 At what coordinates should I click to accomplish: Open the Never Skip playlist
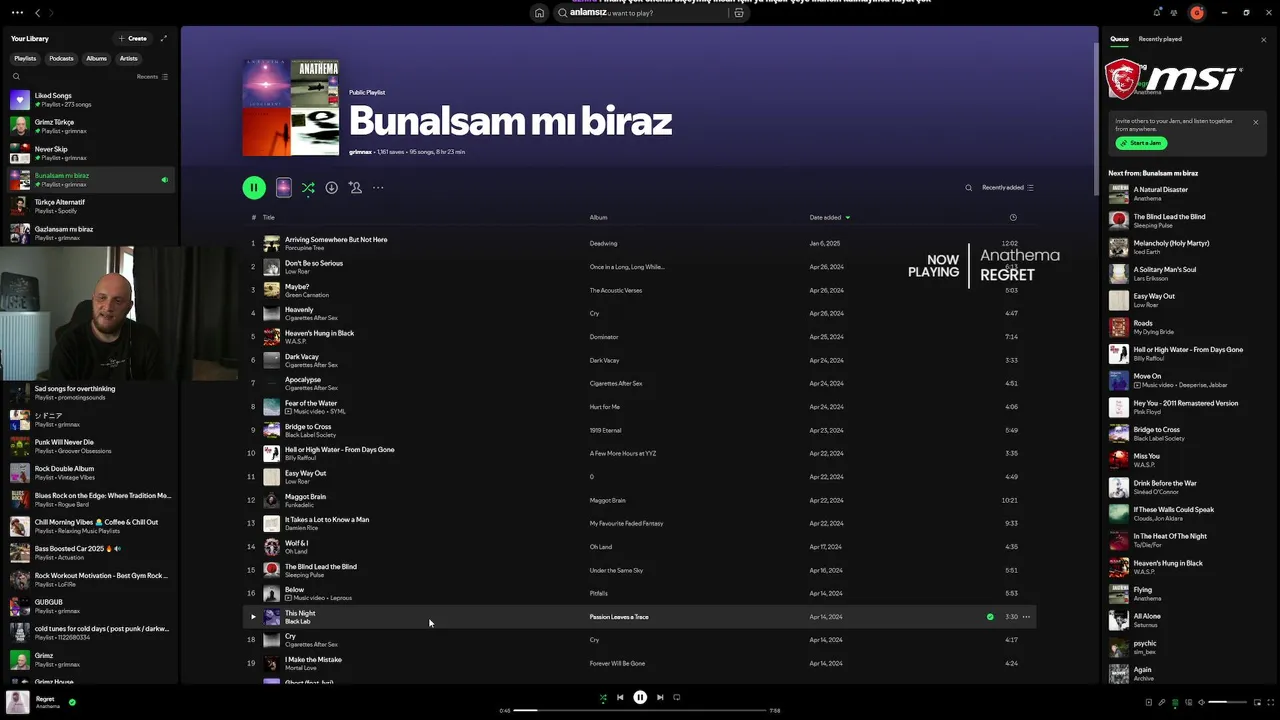(x=91, y=153)
